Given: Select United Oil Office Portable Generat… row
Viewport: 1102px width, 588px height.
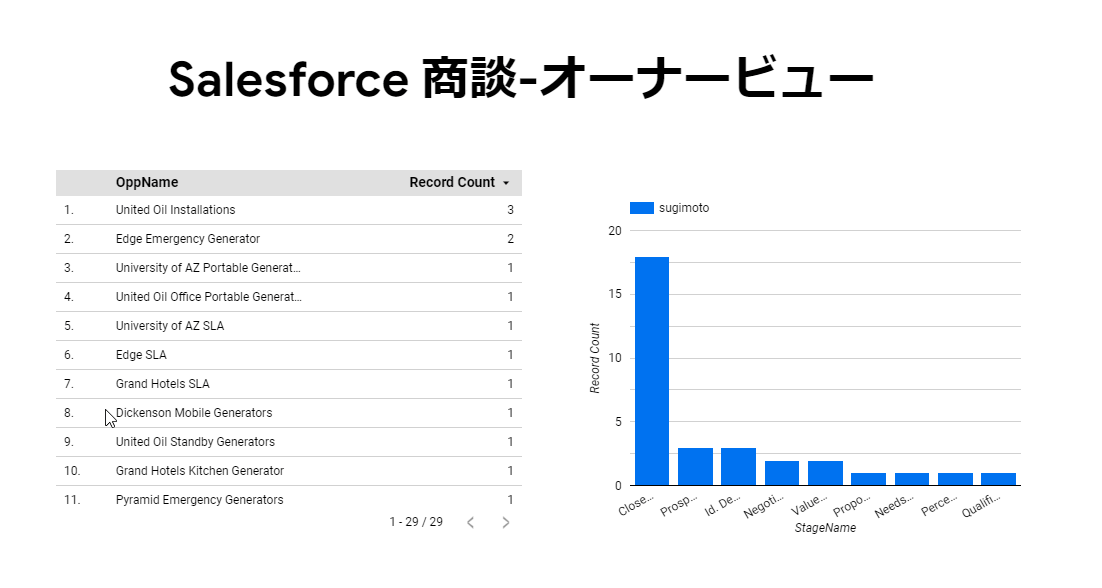Looking at the screenshot, I should 289,296.
